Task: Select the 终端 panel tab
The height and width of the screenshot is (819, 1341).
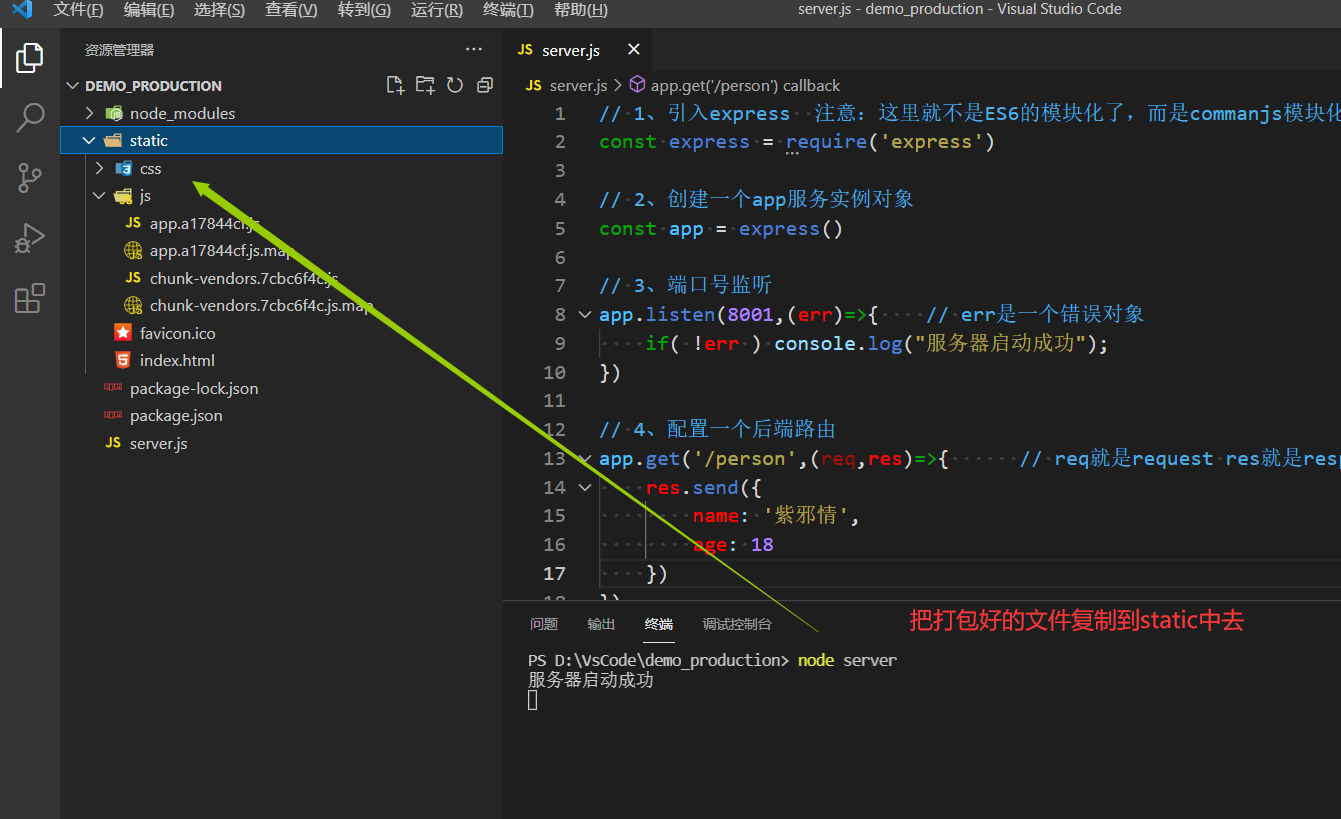Action: pos(659,624)
